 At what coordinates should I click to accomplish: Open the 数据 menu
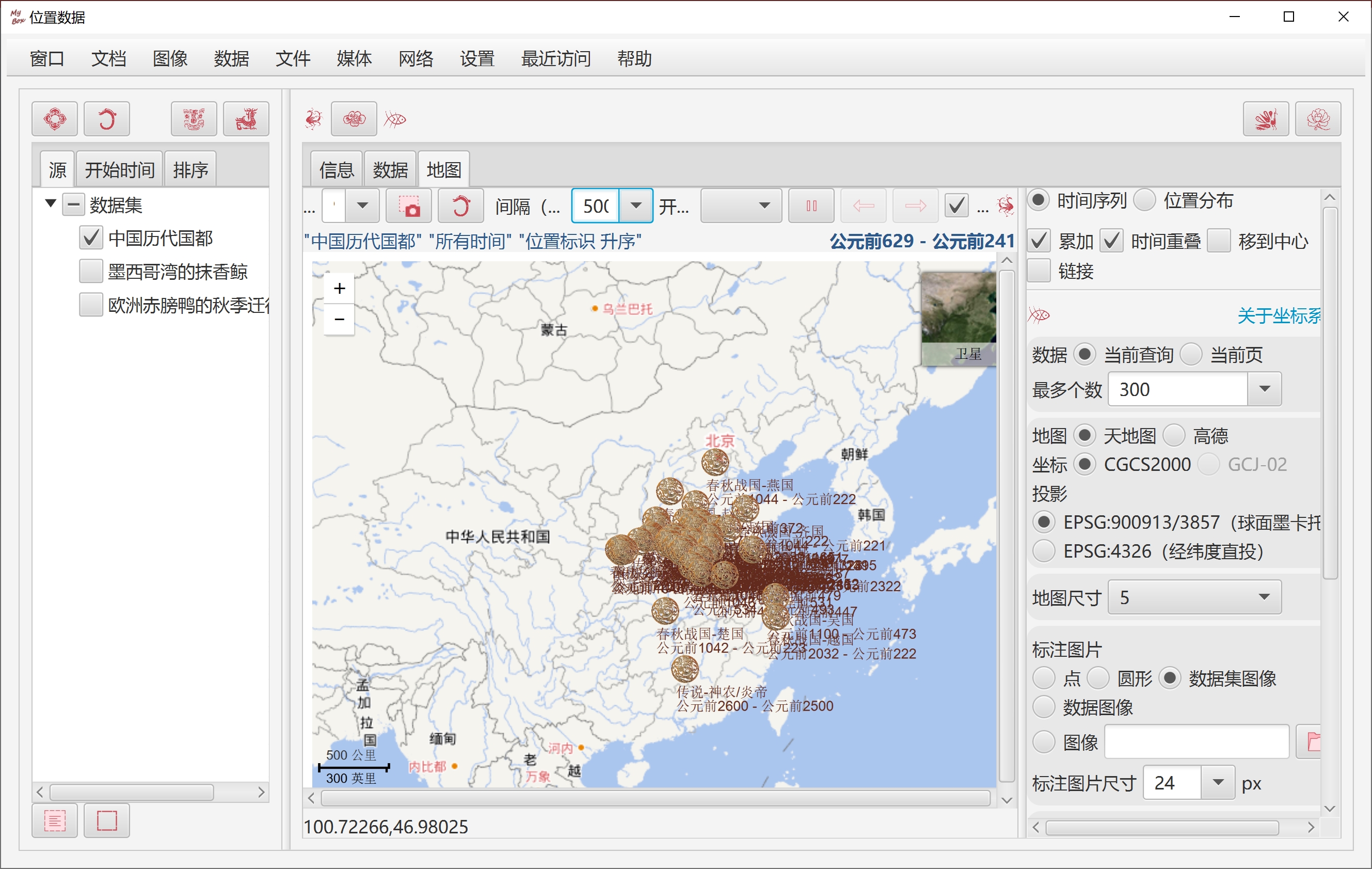(x=231, y=58)
